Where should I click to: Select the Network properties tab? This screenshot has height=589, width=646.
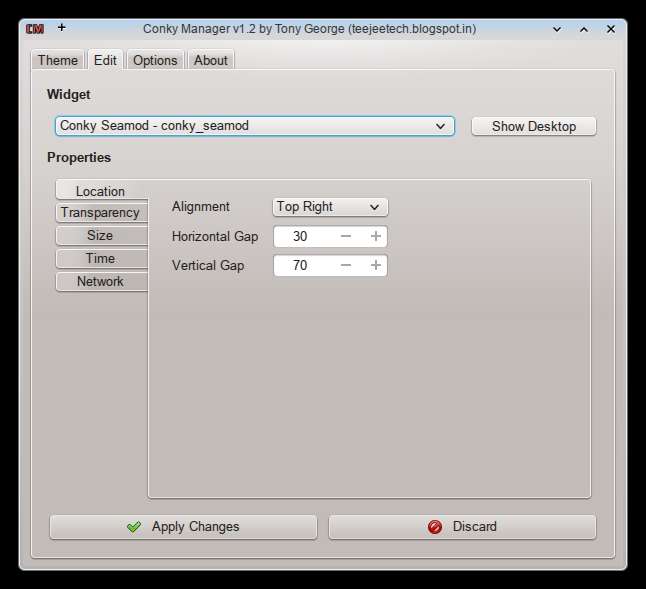click(100, 282)
